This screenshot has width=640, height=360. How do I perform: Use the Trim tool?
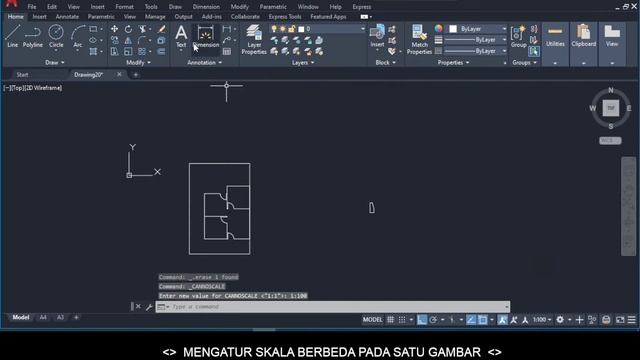click(142, 29)
